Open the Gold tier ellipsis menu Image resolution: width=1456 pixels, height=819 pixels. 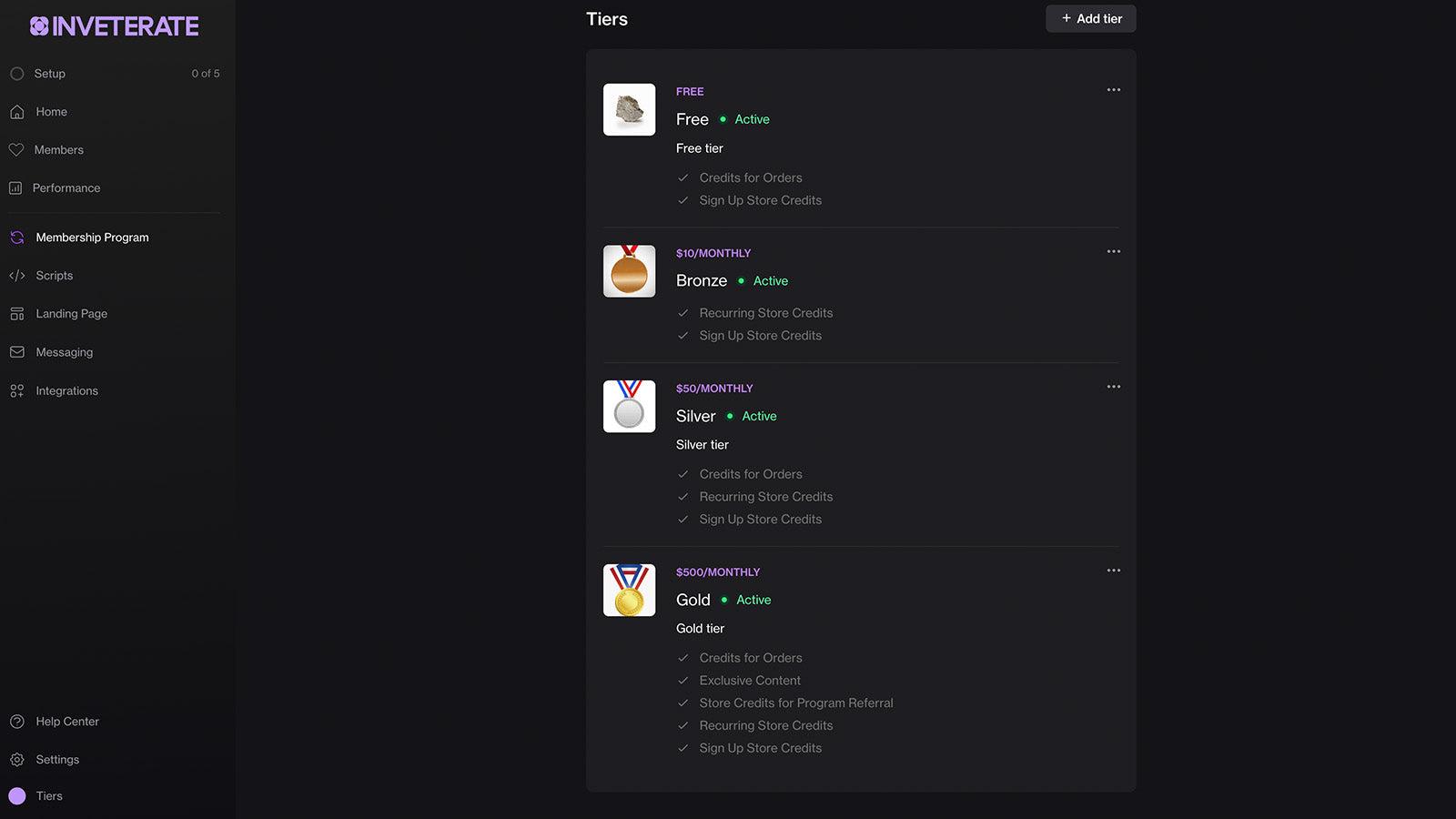(x=1113, y=570)
